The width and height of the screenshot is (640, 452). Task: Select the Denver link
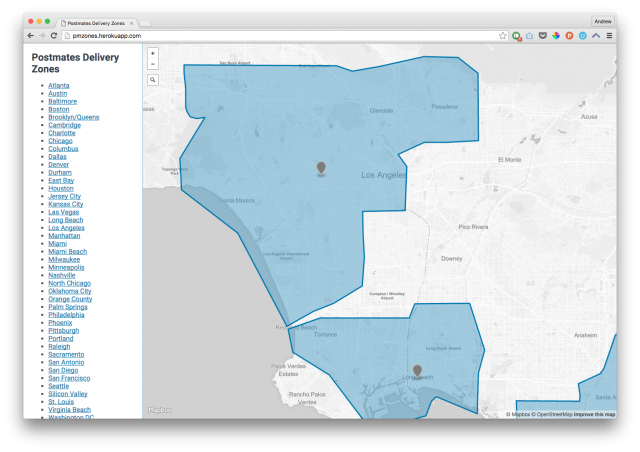(x=58, y=165)
